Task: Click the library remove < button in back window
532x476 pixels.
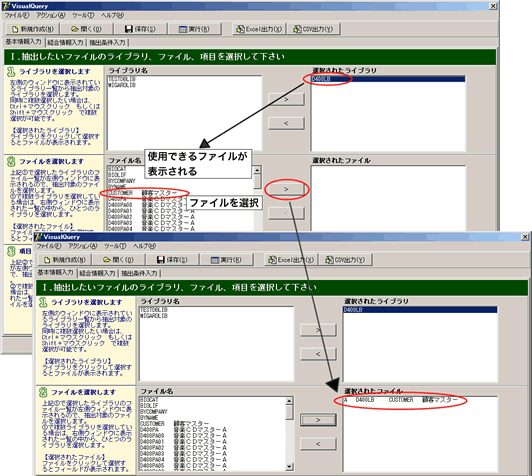Action: [x=286, y=123]
